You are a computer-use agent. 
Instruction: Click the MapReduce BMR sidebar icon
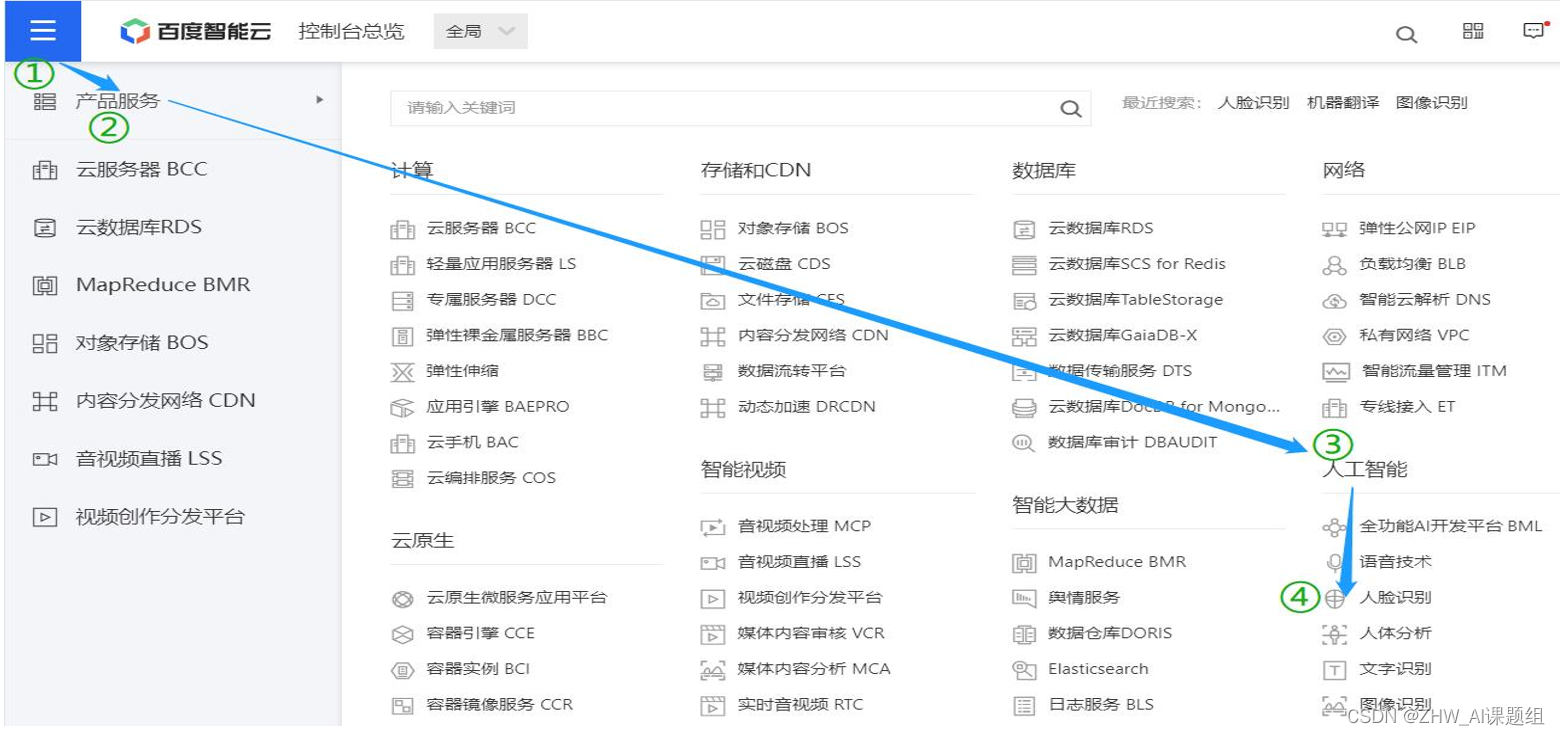tap(45, 286)
